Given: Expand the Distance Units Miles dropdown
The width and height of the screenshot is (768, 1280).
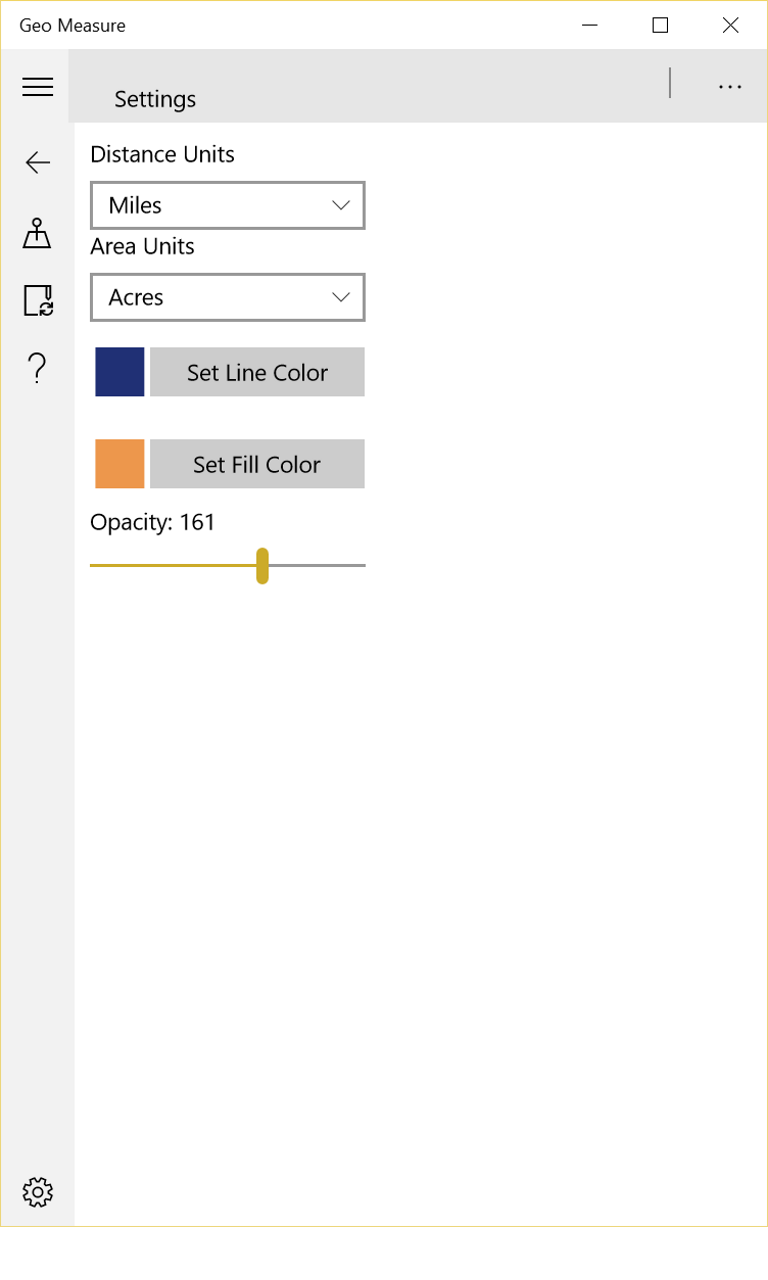Looking at the screenshot, I should pyautogui.click(x=228, y=206).
